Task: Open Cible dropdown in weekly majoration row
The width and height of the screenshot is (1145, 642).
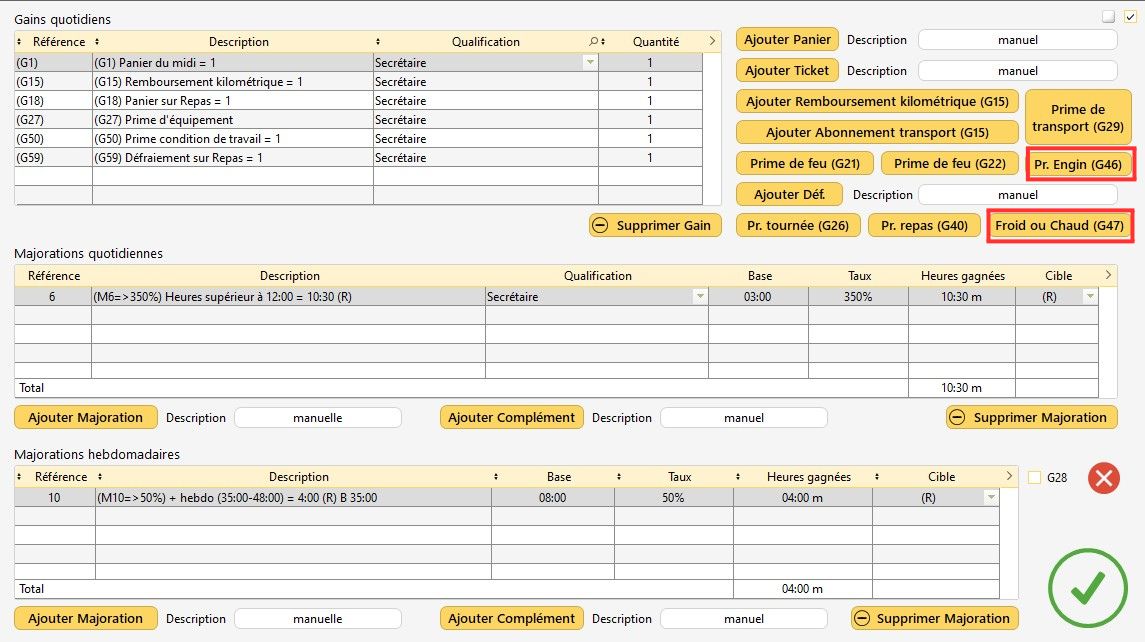Action: [x=990, y=497]
